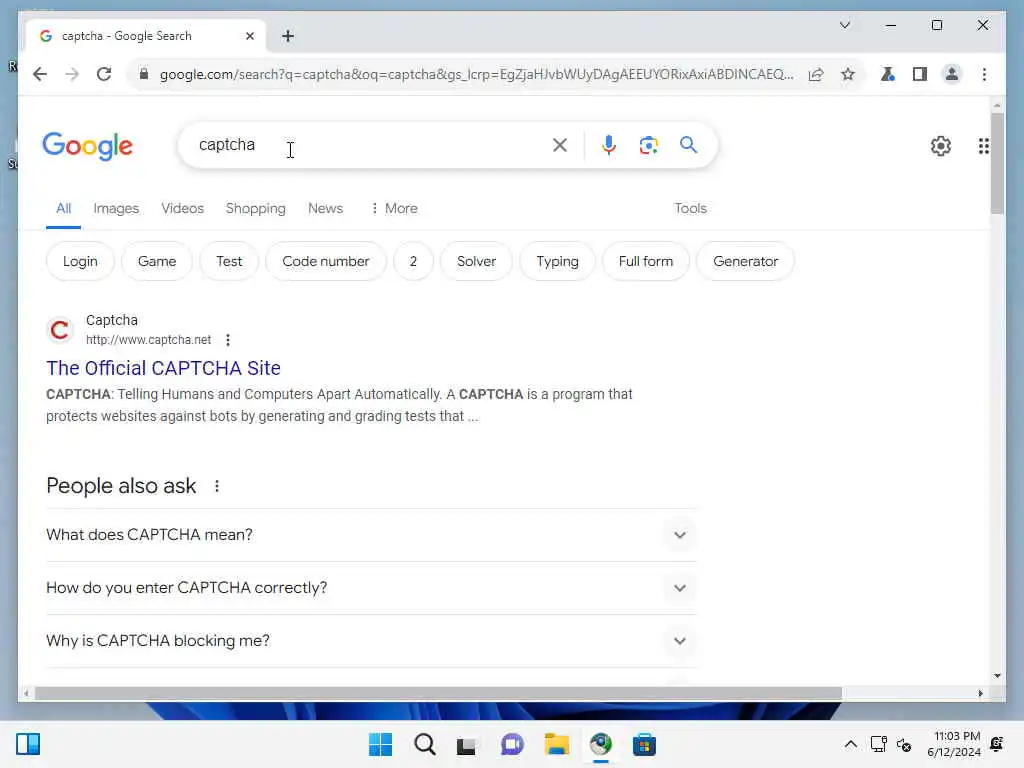Filter results with Code number chip
This screenshot has height=768, width=1024.
(x=326, y=261)
